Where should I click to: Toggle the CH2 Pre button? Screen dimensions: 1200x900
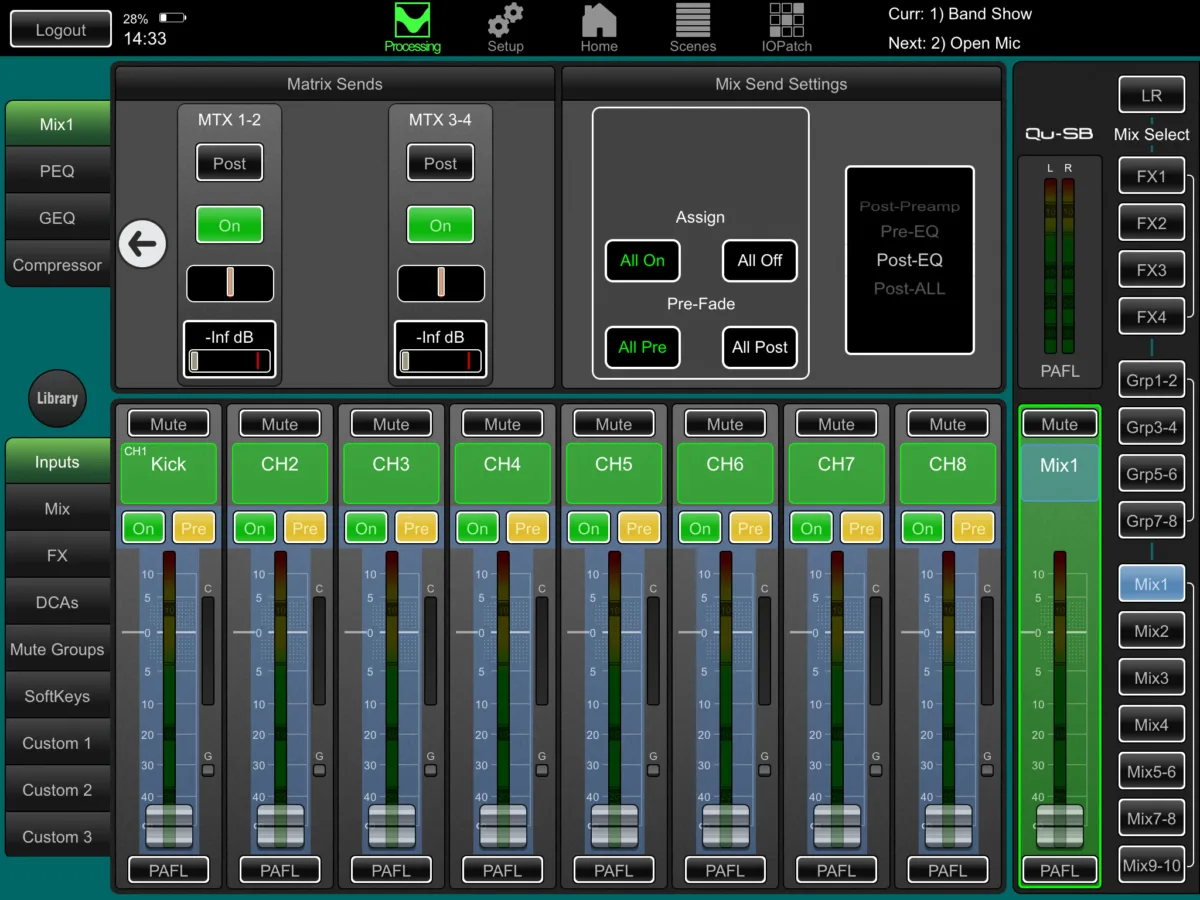pyautogui.click(x=305, y=528)
